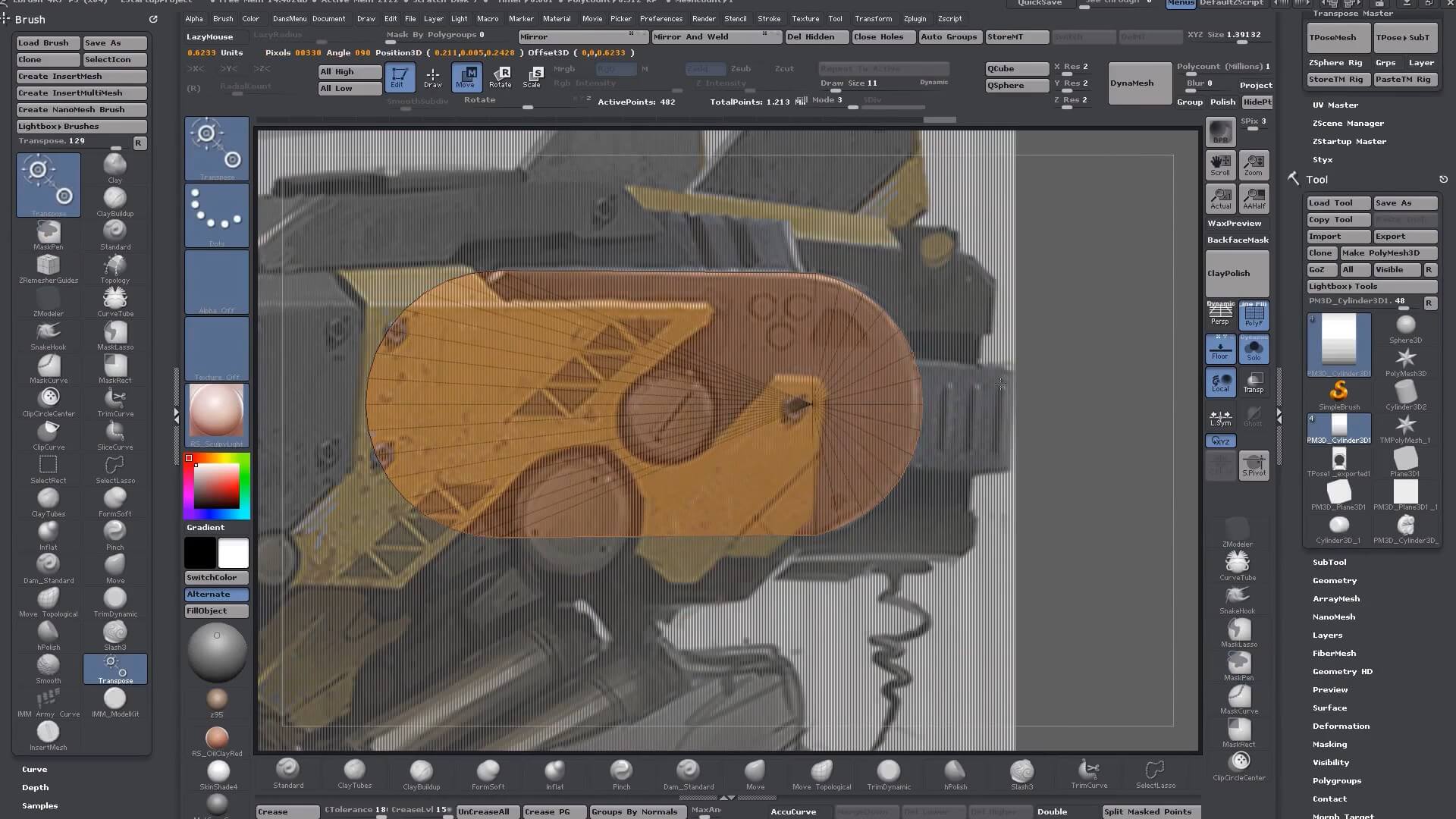Click the white secondary color swatch

click(234, 553)
